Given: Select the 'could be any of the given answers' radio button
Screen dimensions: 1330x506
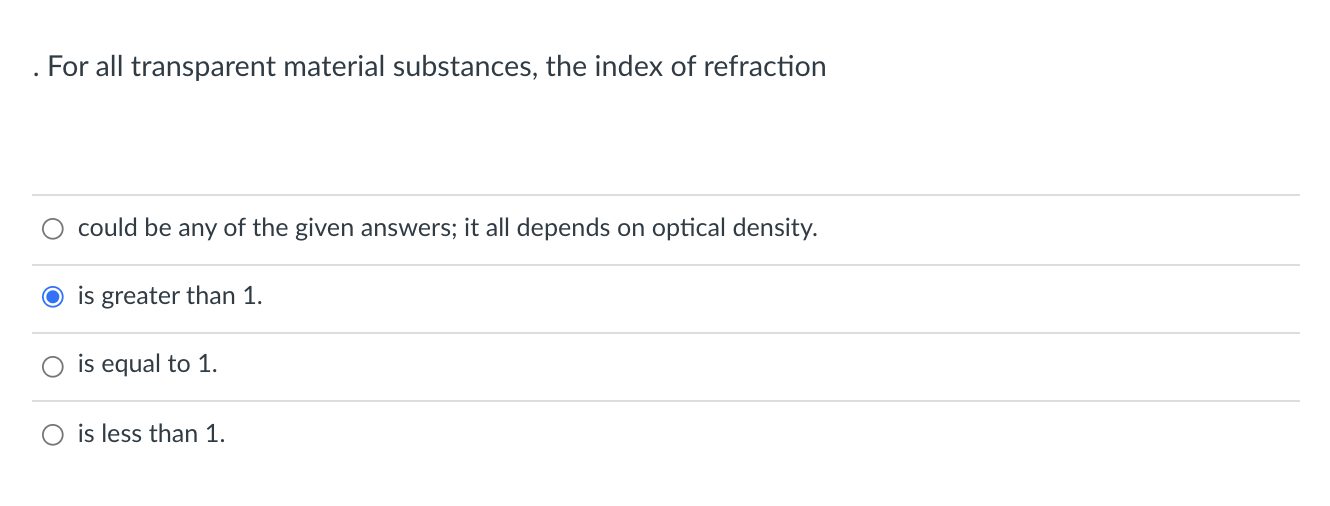Looking at the screenshot, I should [x=53, y=229].
